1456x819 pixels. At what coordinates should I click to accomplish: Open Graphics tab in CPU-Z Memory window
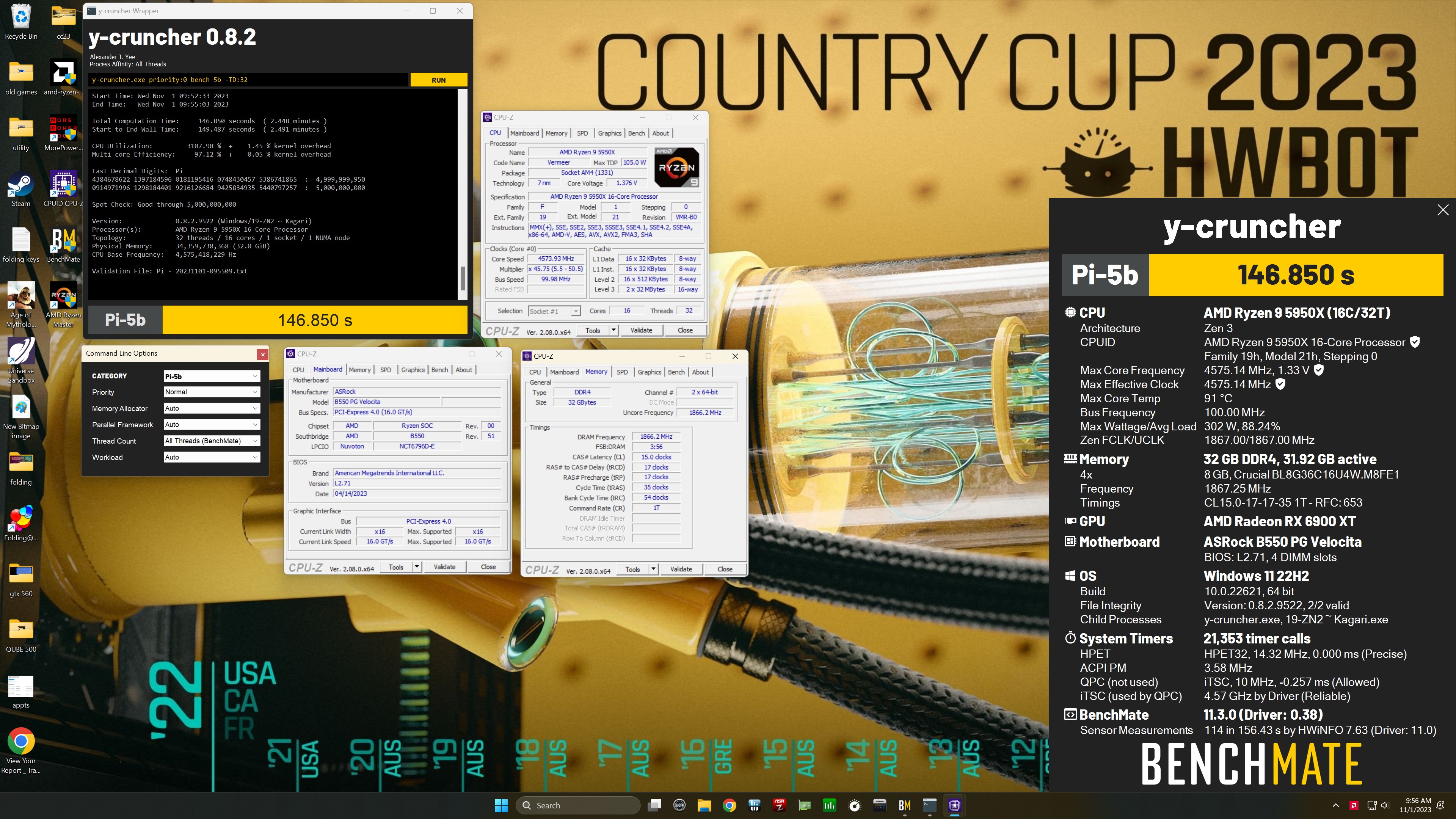coord(649,372)
